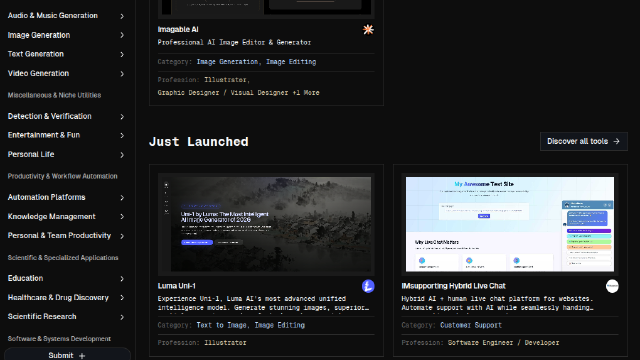This screenshot has width=640, height=360.
Task: Expand Knowledge Management chevron
Action: click(122, 217)
